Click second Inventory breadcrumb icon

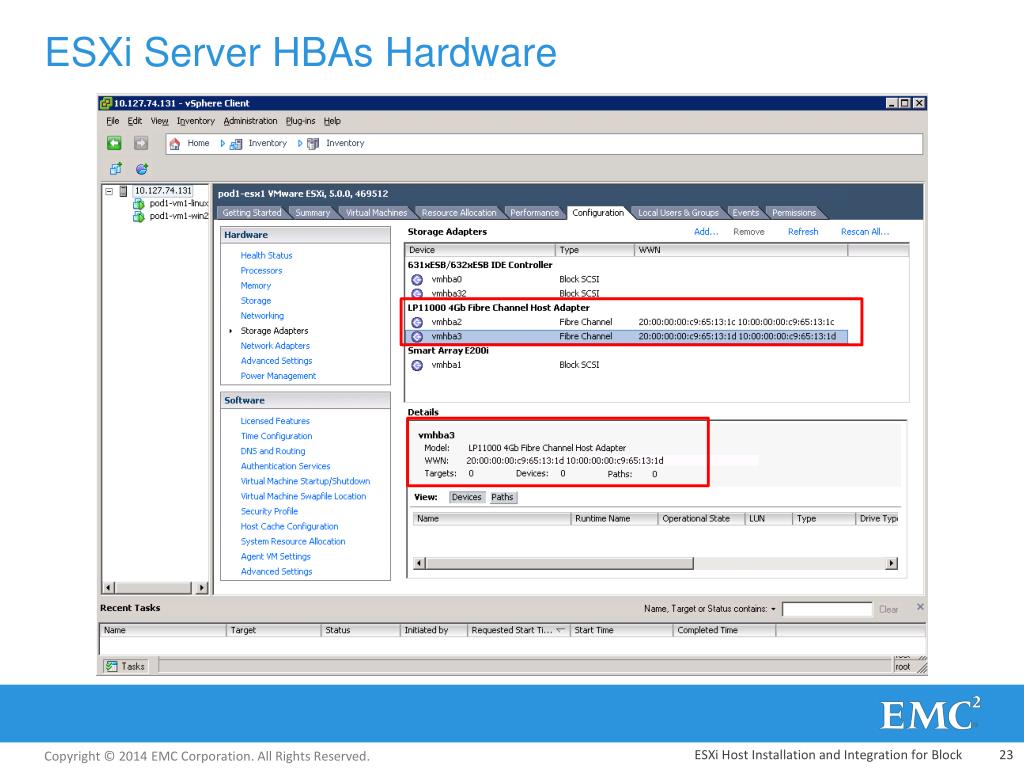(313, 144)
